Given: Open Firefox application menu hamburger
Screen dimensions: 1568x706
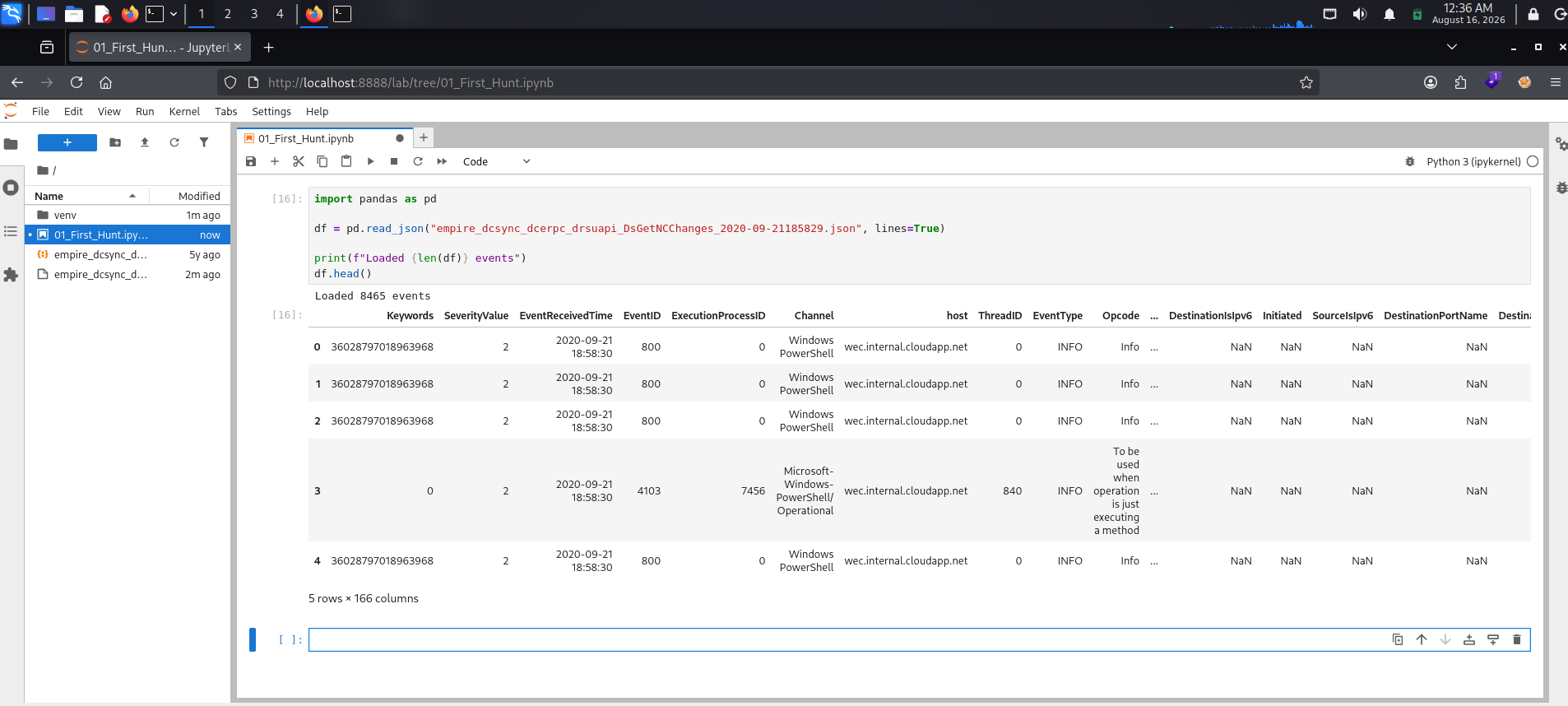Looking at the screenshot, I should 1555,82.
